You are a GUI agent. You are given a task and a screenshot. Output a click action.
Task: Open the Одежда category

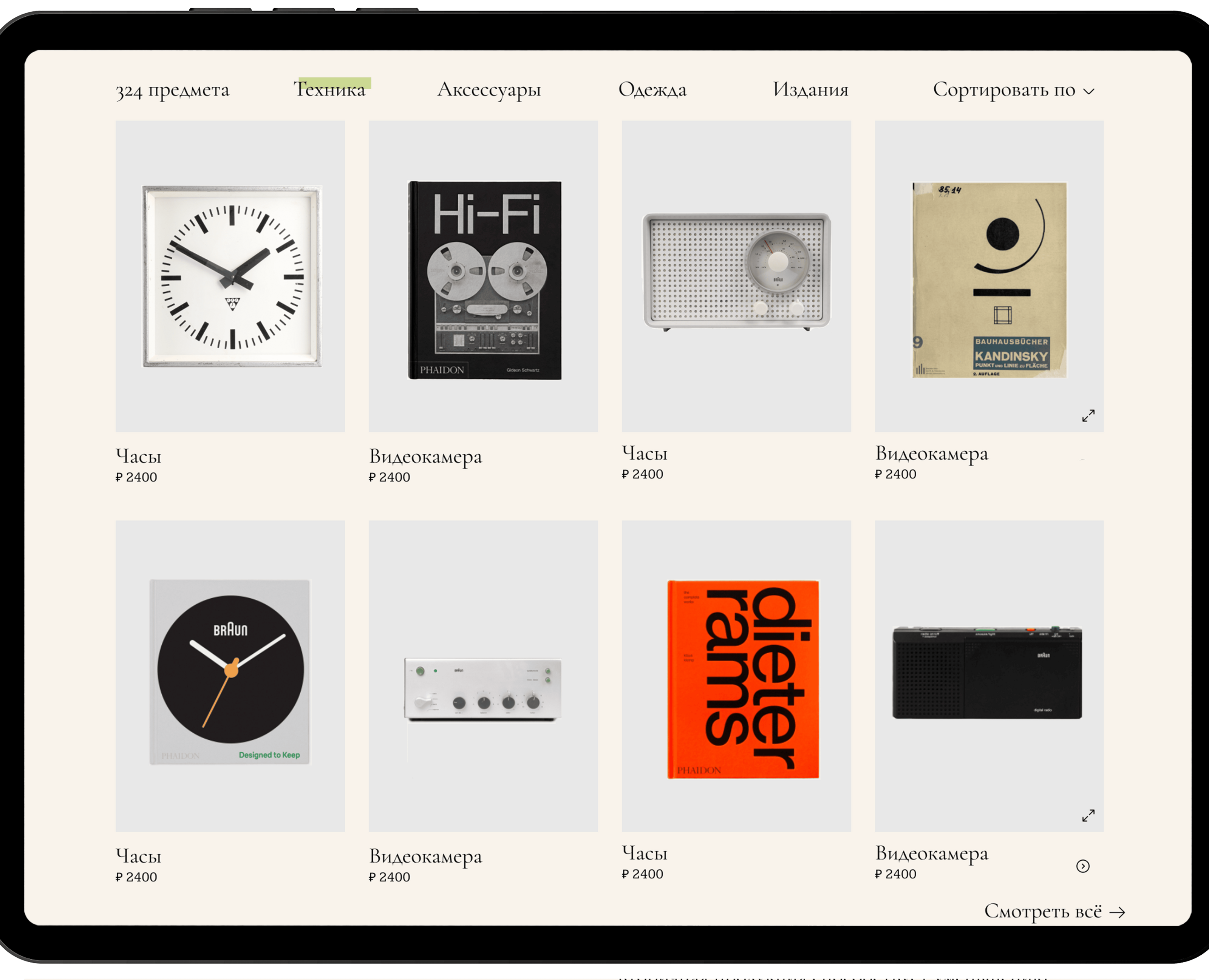652,90
